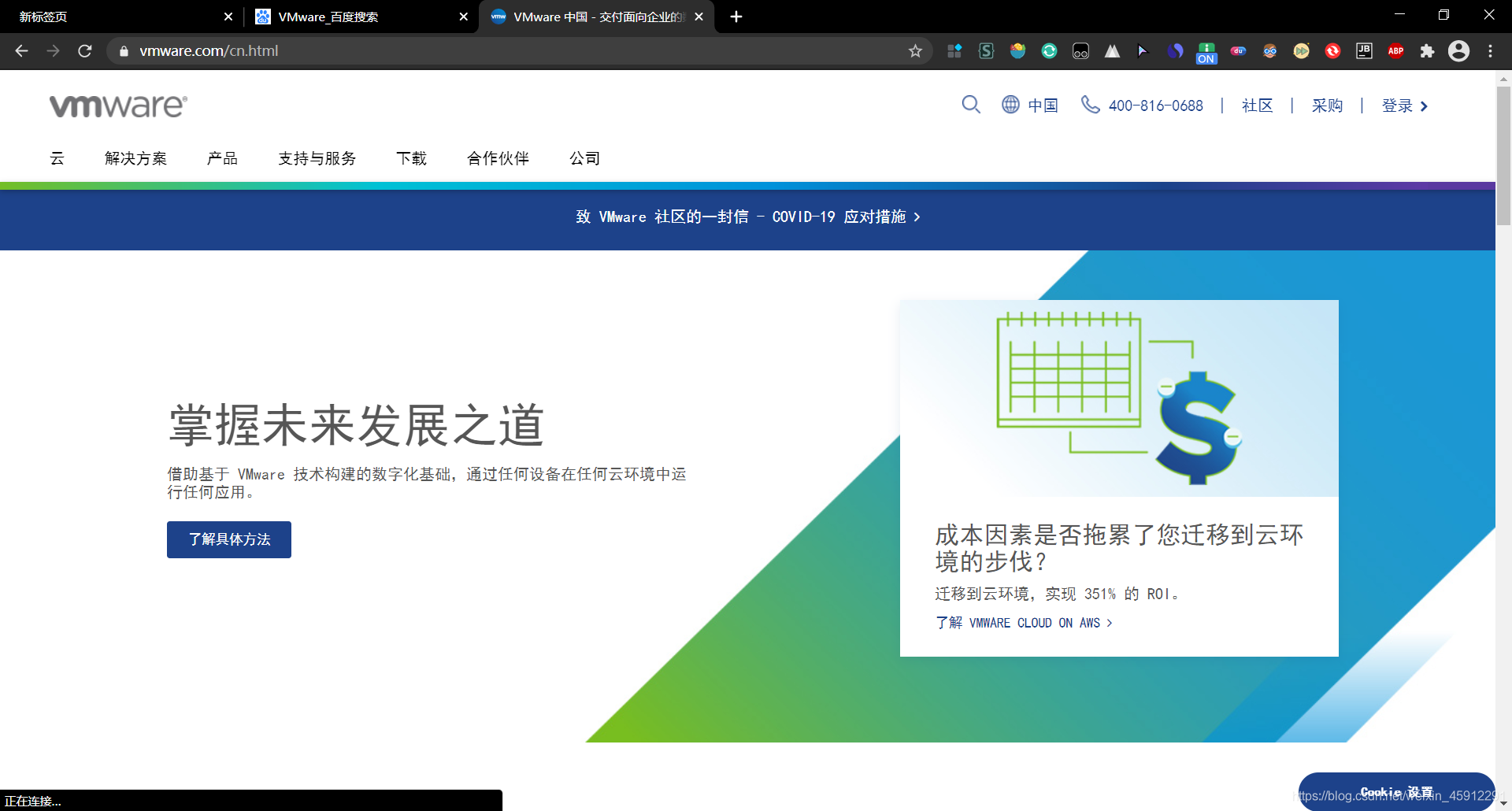The width and height of the screenshot is (1512, 811).
Task: Close the 新标签页 tab
Action: click(228, 17)
